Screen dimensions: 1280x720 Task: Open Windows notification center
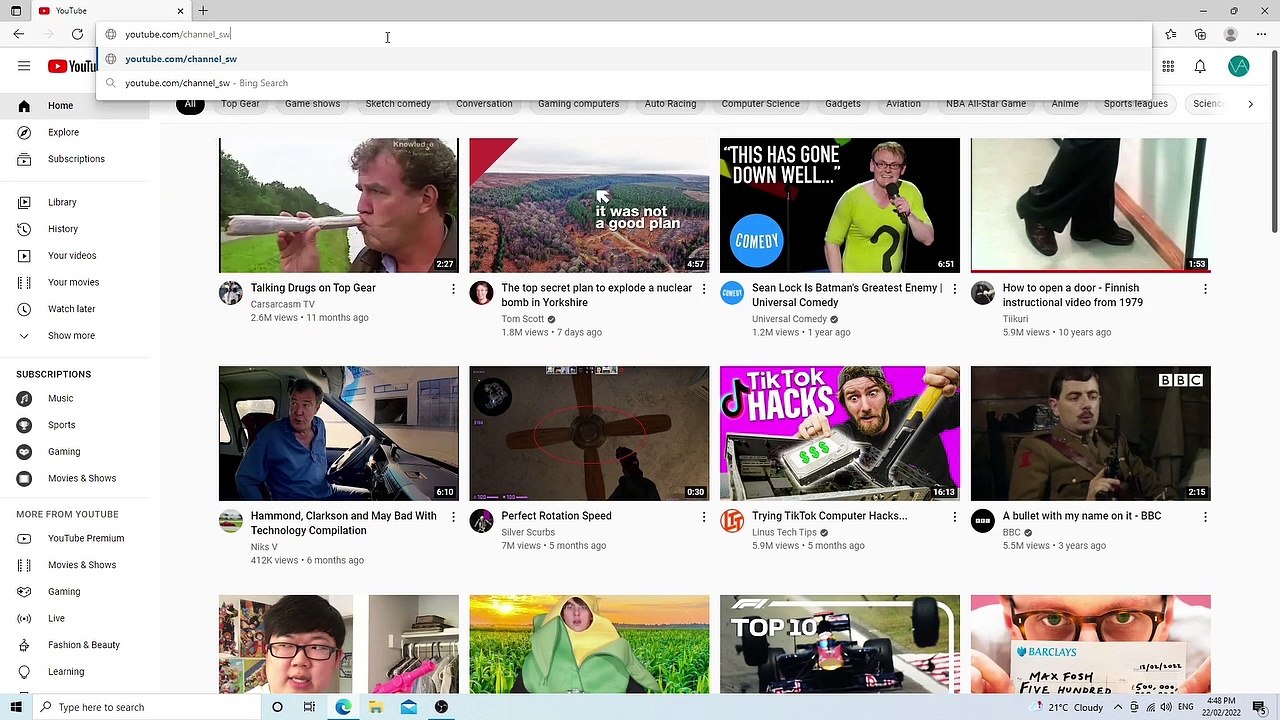1259,707
